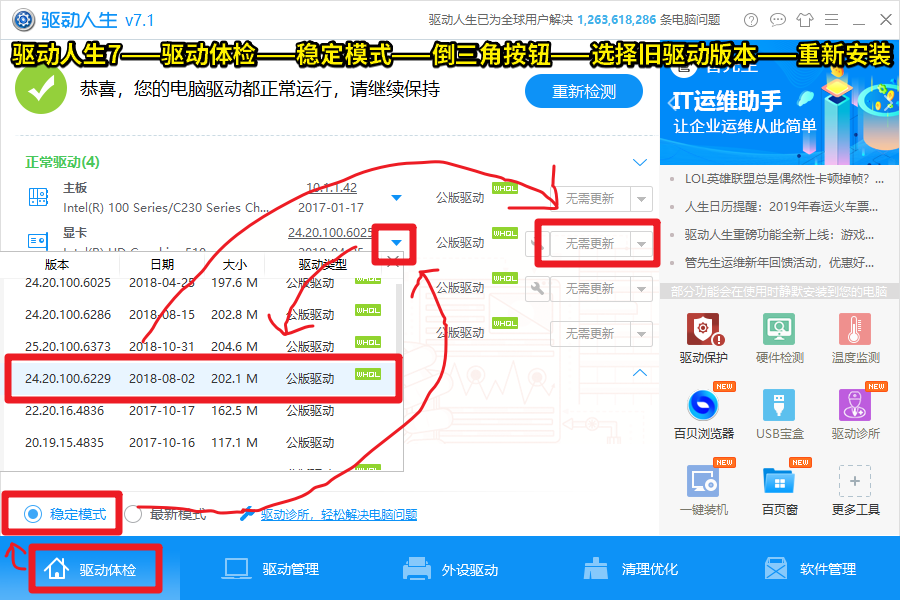Click 无需更新 button for 主板
Image resolution: width=900 pixels, height=600 pixels.
(x=590, y=199)
